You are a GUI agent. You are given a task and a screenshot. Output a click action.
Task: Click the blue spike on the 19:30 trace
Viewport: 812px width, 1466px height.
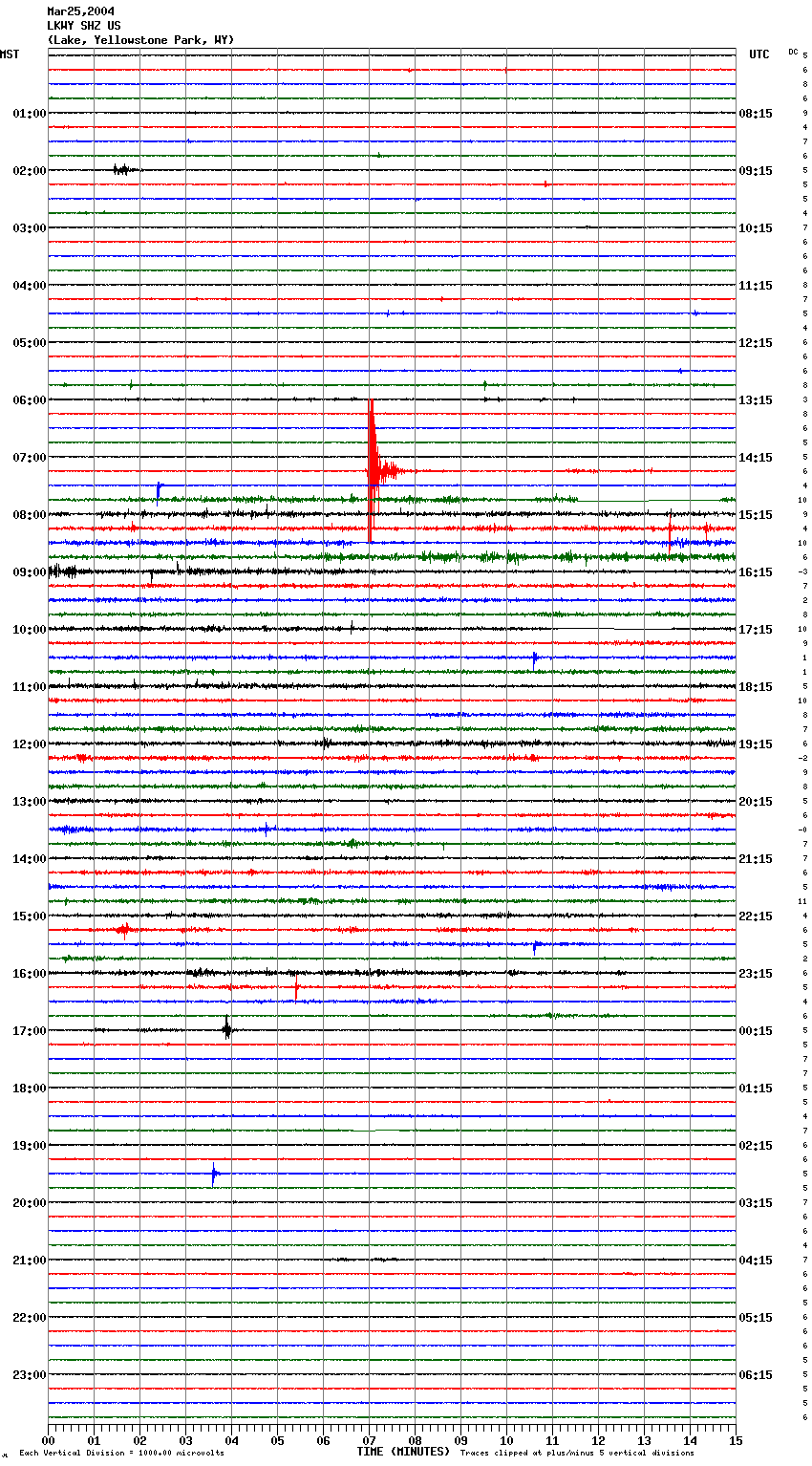pos(215,1175)
